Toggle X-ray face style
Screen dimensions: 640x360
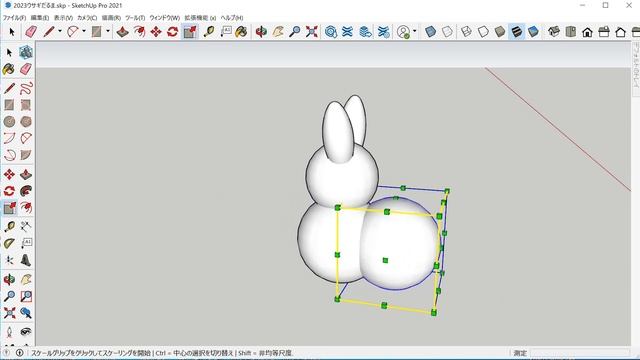(430, 32)
